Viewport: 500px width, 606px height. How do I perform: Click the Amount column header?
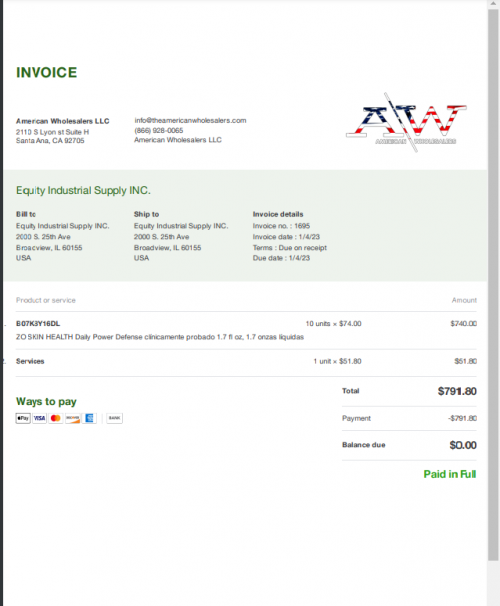pyautogui.click(x=464, y=300)
